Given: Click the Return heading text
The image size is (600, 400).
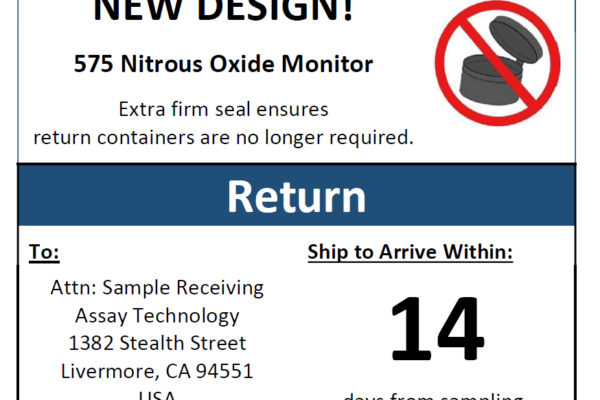Looking at the screenshot, I should click(297, 197).
